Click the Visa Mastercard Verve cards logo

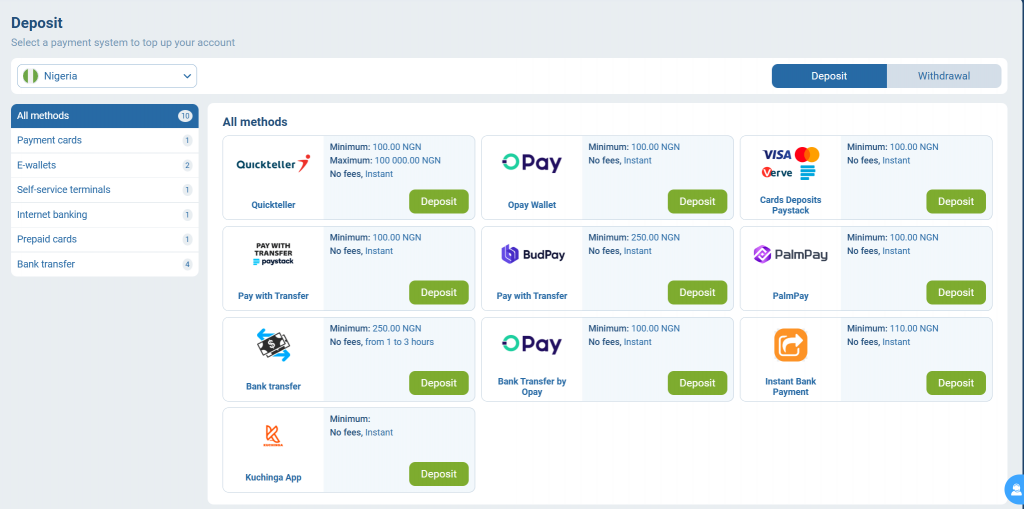coord(790,163)
